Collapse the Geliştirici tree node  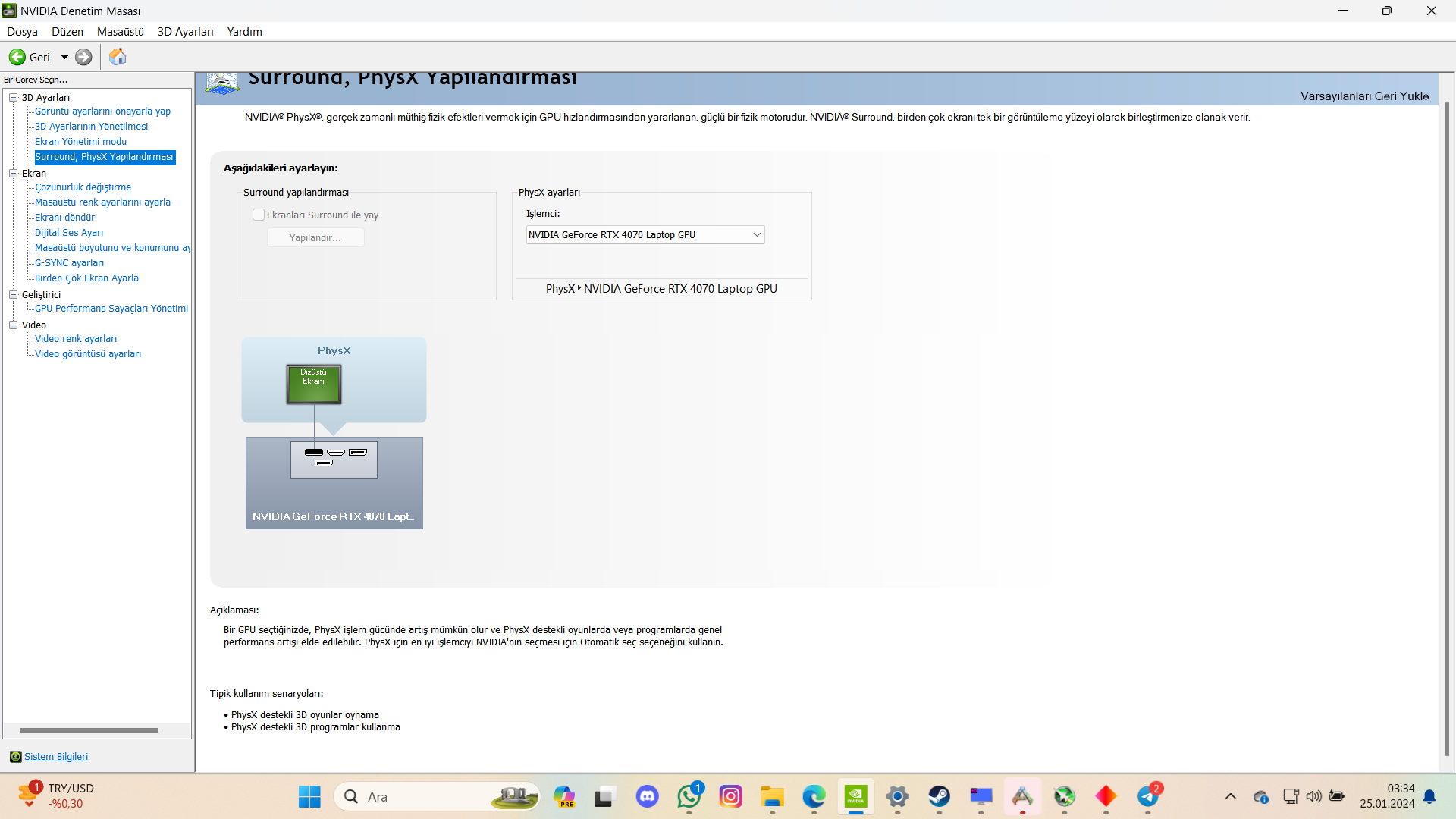tap(13, 294)
